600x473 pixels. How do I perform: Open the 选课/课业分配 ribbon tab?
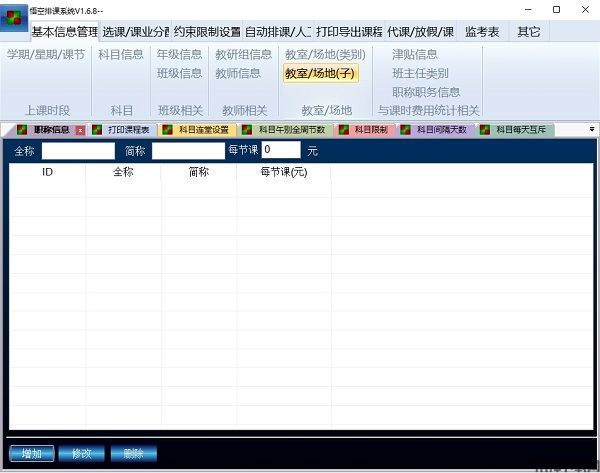pyautogui.click(x=135, y=31)
